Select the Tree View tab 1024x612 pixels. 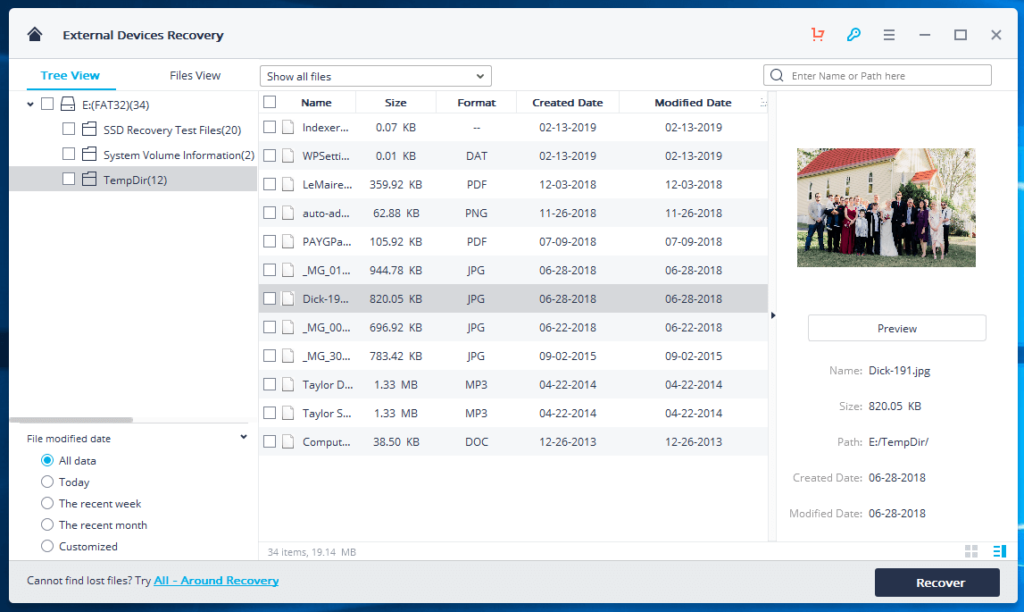(70, 75)
